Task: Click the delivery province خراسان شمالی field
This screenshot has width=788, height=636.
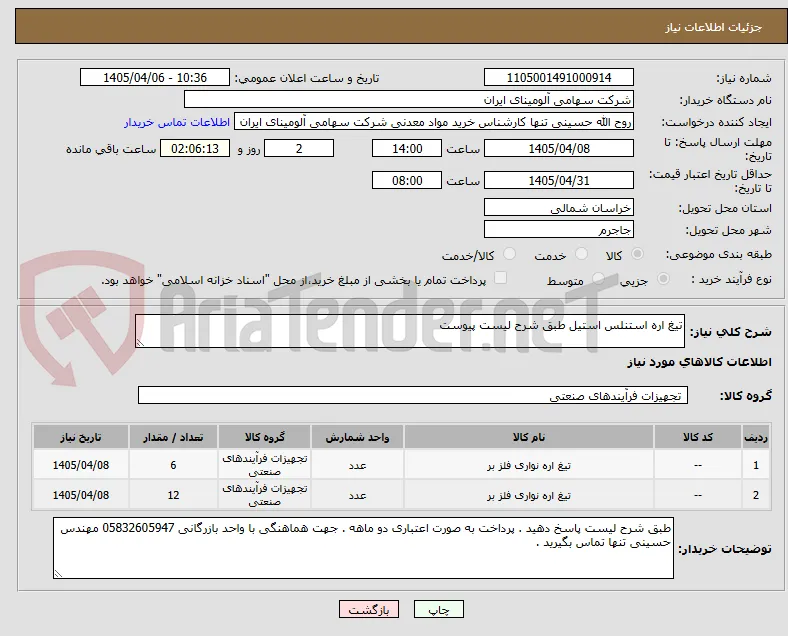Action: (559, 207)
